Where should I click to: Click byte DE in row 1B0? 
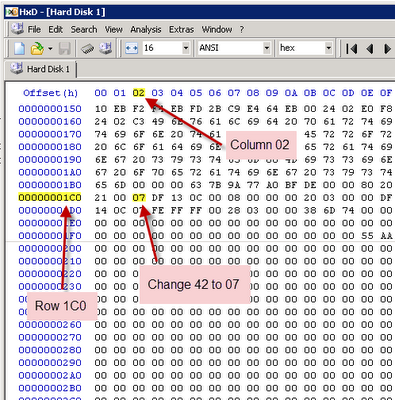310,185
